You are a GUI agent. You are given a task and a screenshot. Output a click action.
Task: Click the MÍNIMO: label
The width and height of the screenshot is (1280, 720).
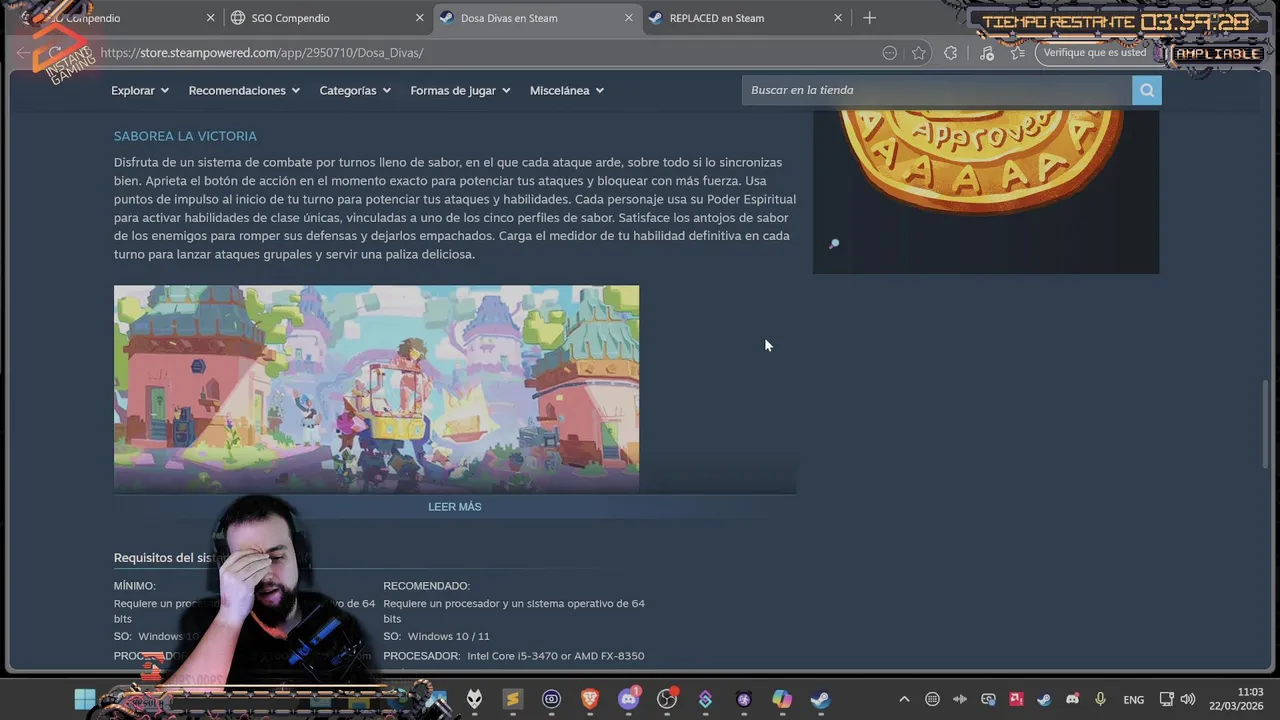tap(135, 586)
